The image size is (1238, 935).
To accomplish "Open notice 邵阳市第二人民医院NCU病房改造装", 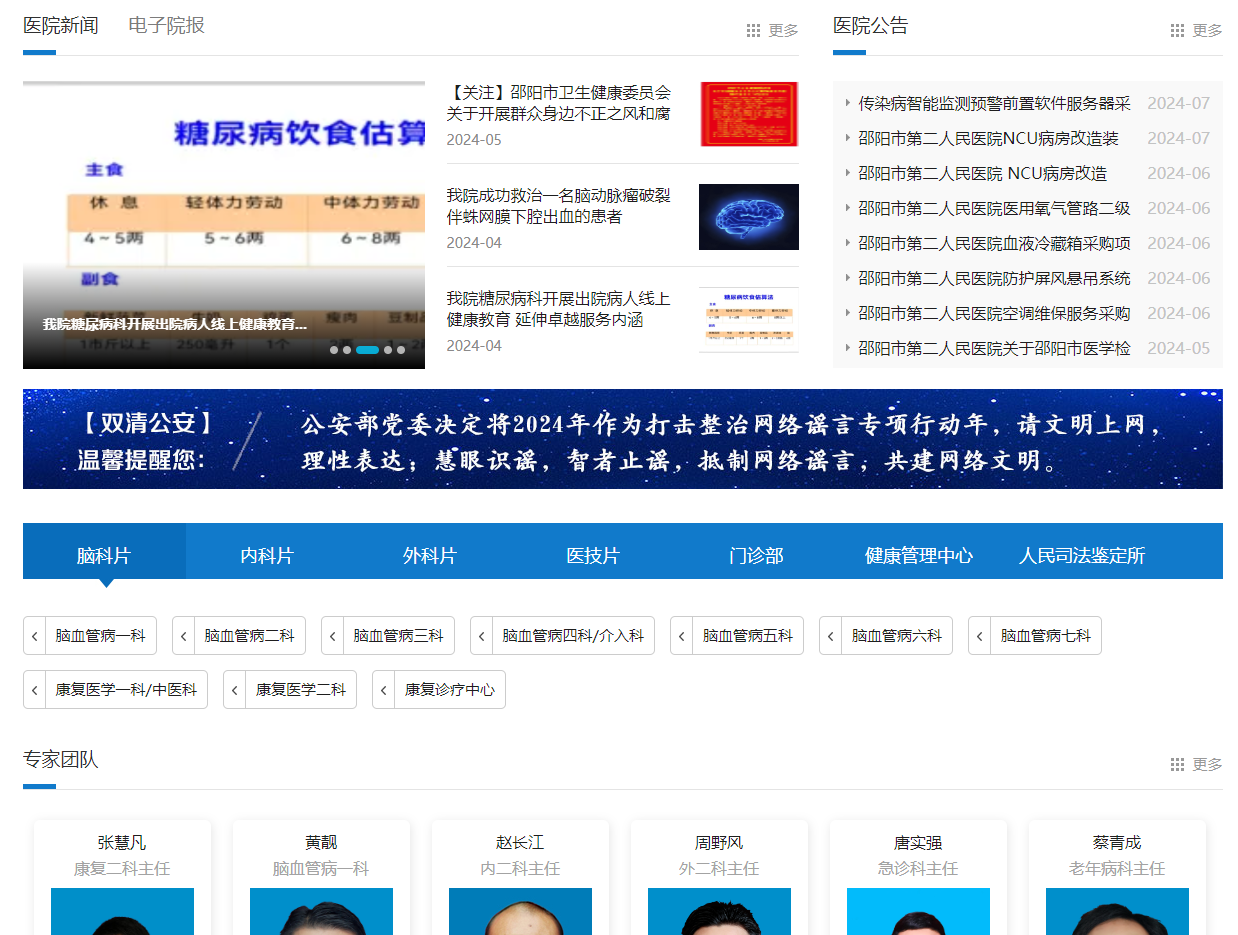I will pyautogui.click(x=988, y=138).
